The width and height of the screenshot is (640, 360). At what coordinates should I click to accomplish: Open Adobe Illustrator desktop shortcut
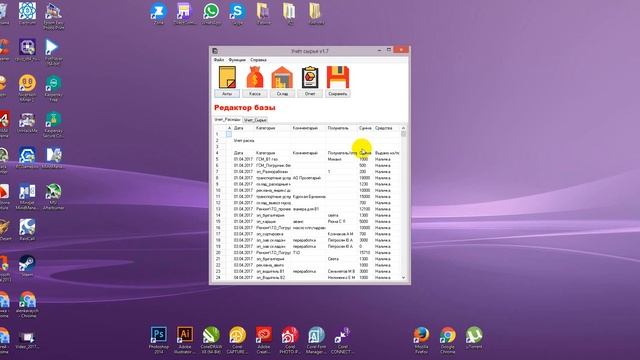(185, 340)
